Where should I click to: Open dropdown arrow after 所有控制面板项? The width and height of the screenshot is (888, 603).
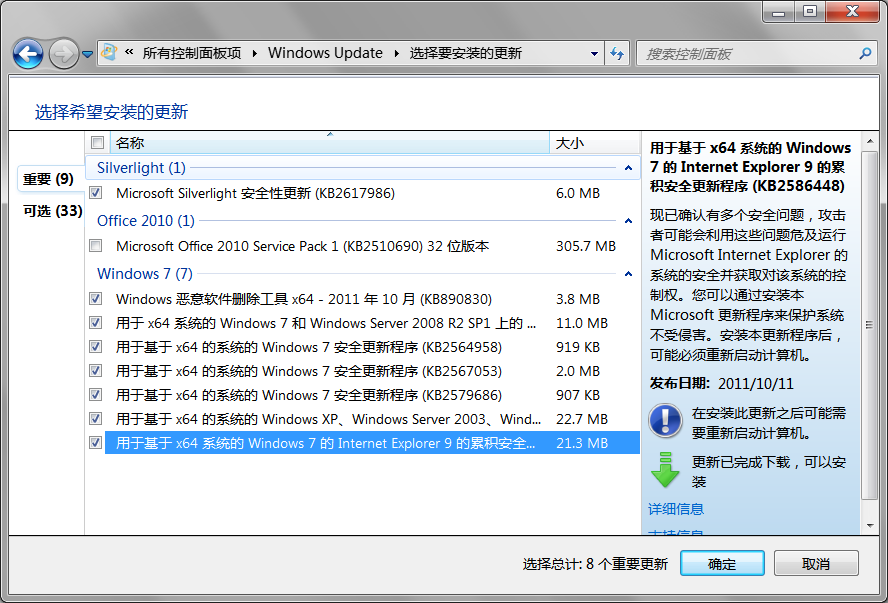pos(255,54)
